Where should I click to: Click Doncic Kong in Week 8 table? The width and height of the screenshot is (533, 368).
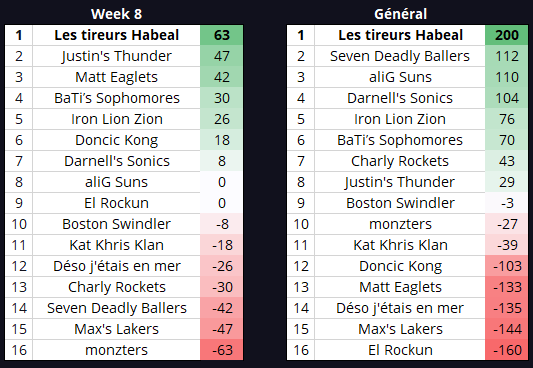[117, 140]
